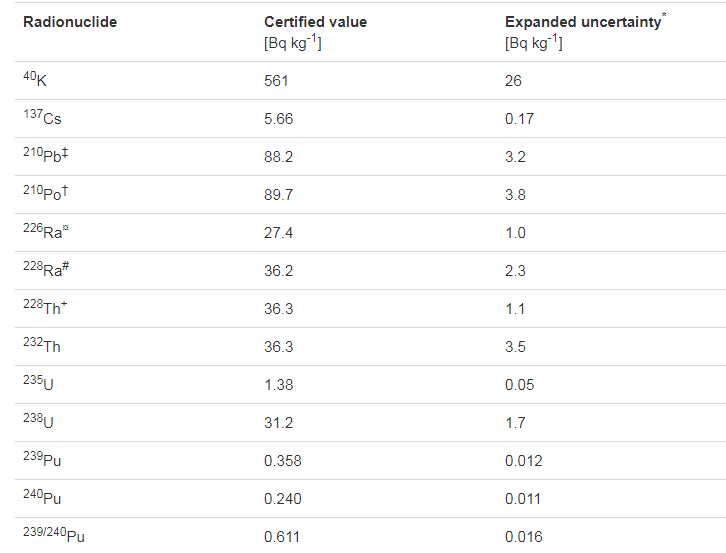726x553 pixels.
Task: Click the 5.66 certified value cell
Action: tap(279, 119)
